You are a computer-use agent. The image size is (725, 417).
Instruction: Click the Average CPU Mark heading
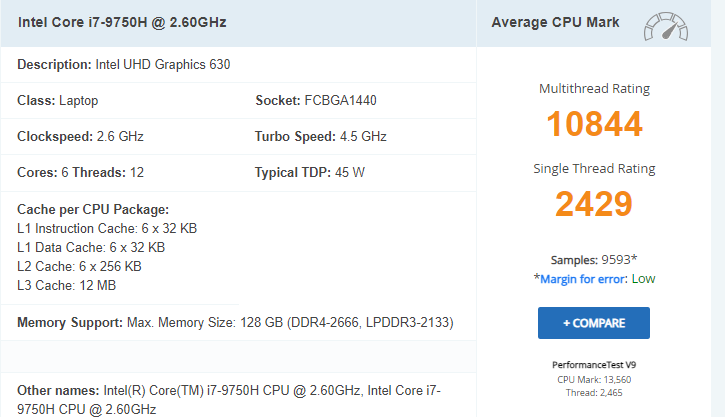coord(555,22)
